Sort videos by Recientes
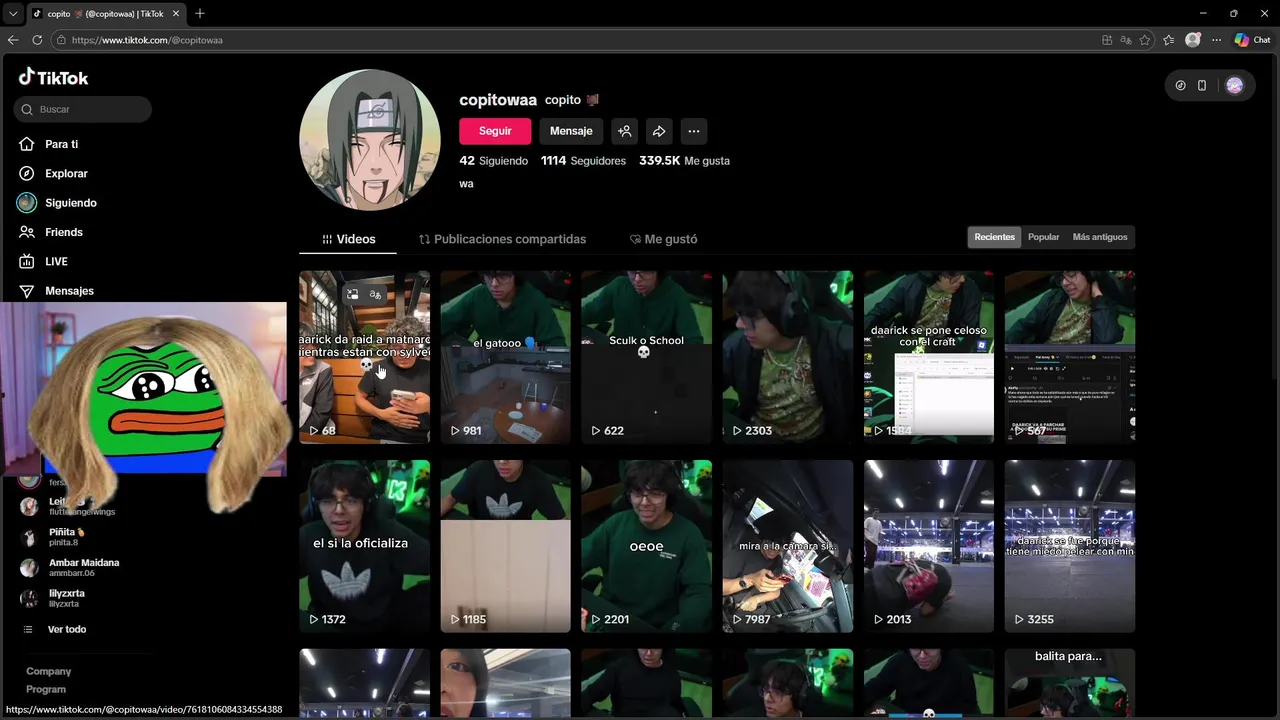Viewport: 1280px width, 720px height. pos(994,237)
